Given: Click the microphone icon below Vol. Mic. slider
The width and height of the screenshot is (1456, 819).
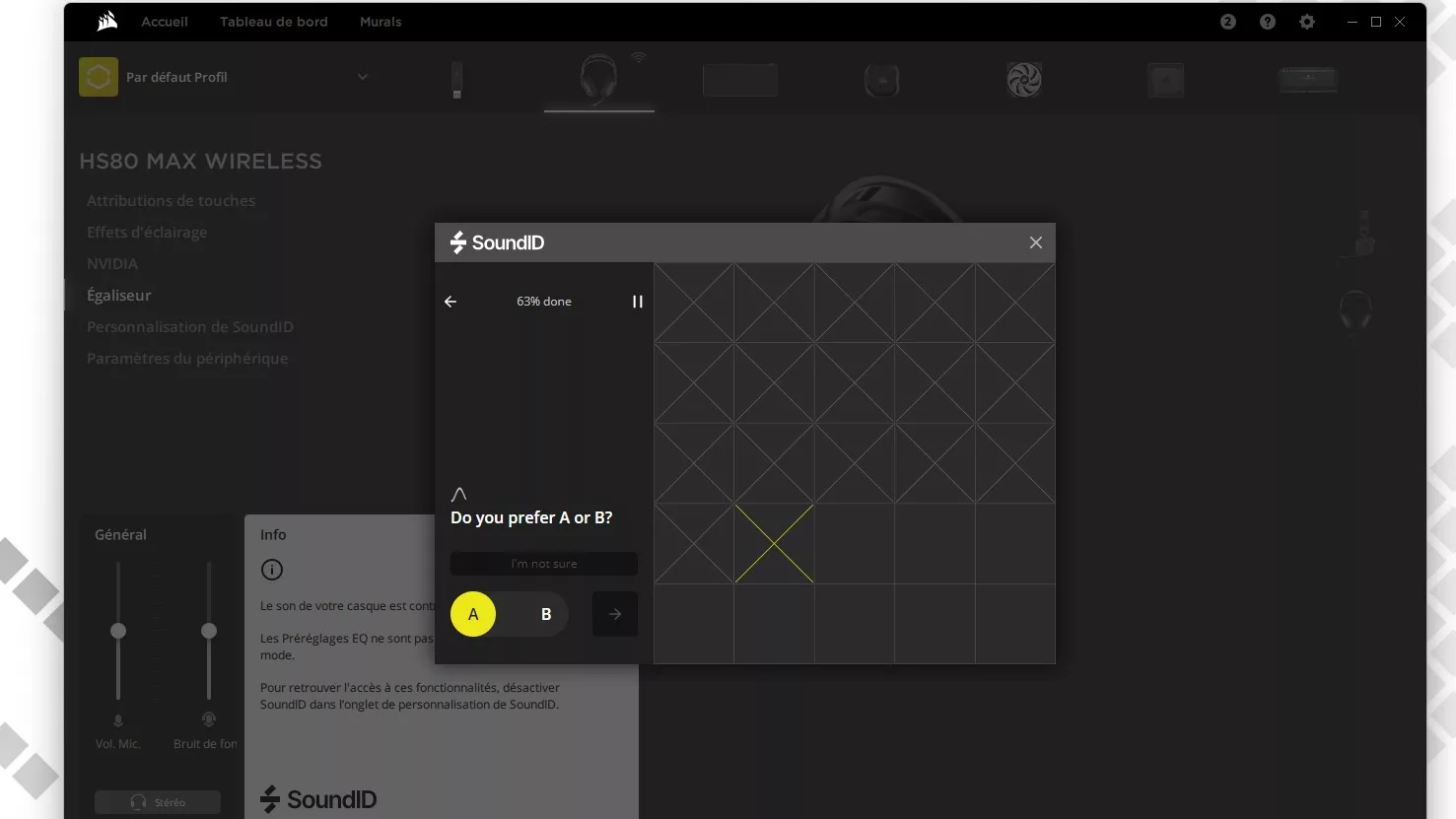Looking at the screenshot, I should pyautogui.click(x=118, y=720).
